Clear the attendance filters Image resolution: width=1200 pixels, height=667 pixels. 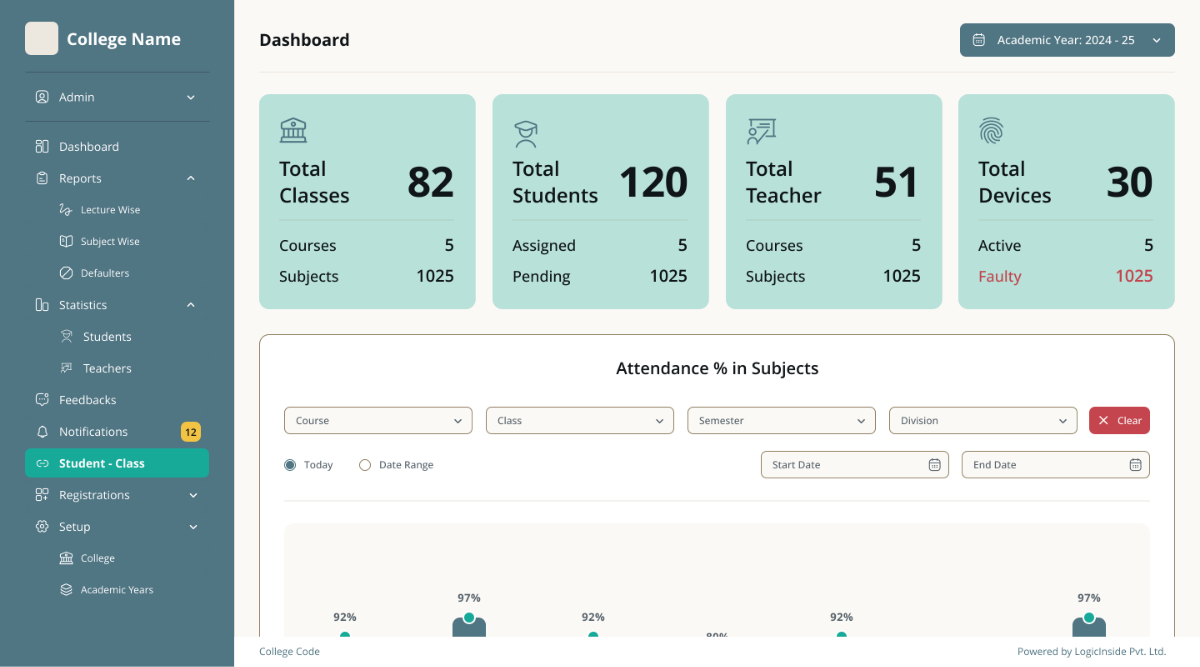(1119, 421)
